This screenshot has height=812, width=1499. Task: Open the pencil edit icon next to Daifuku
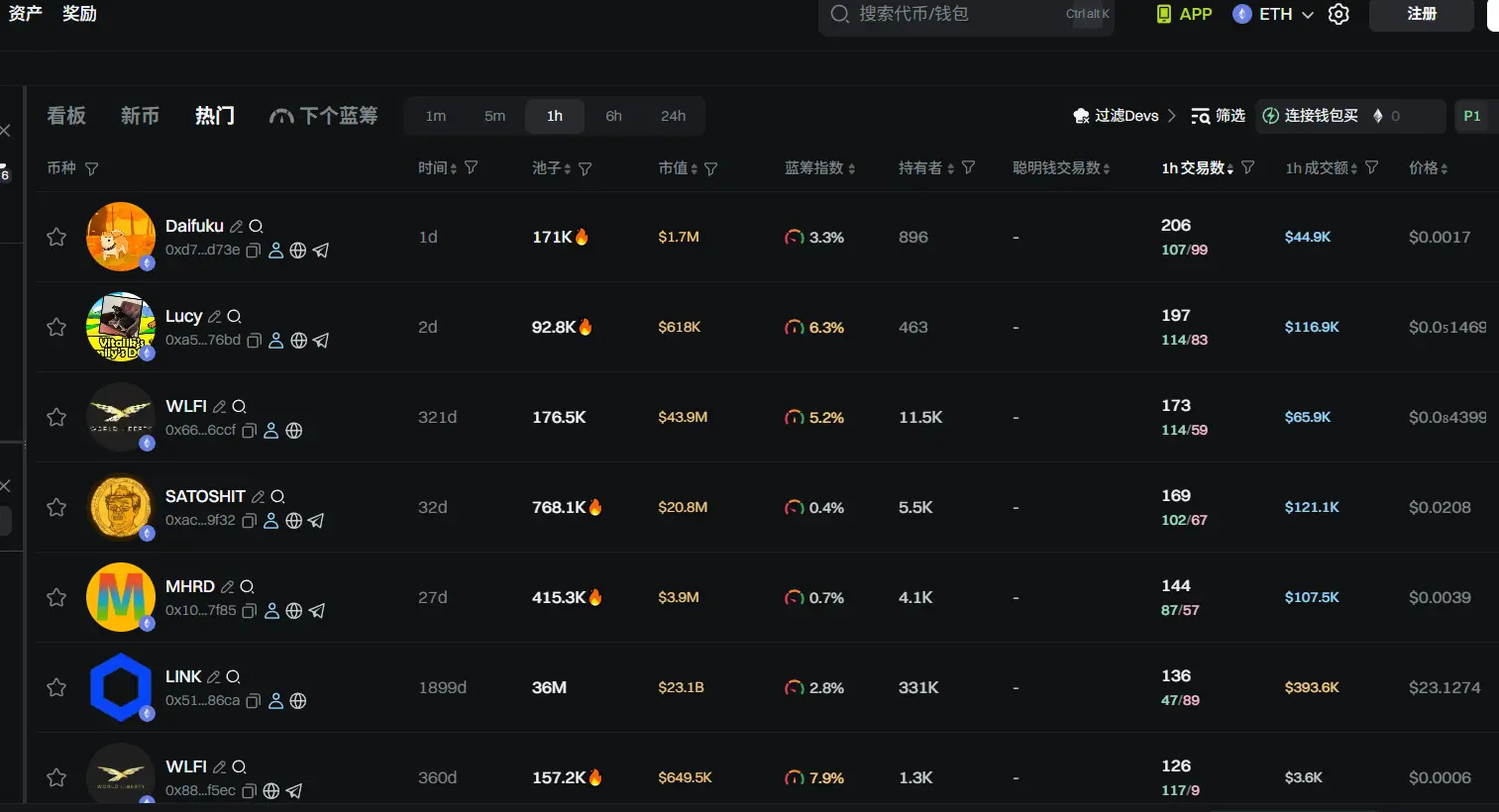[x=236, y=227]
